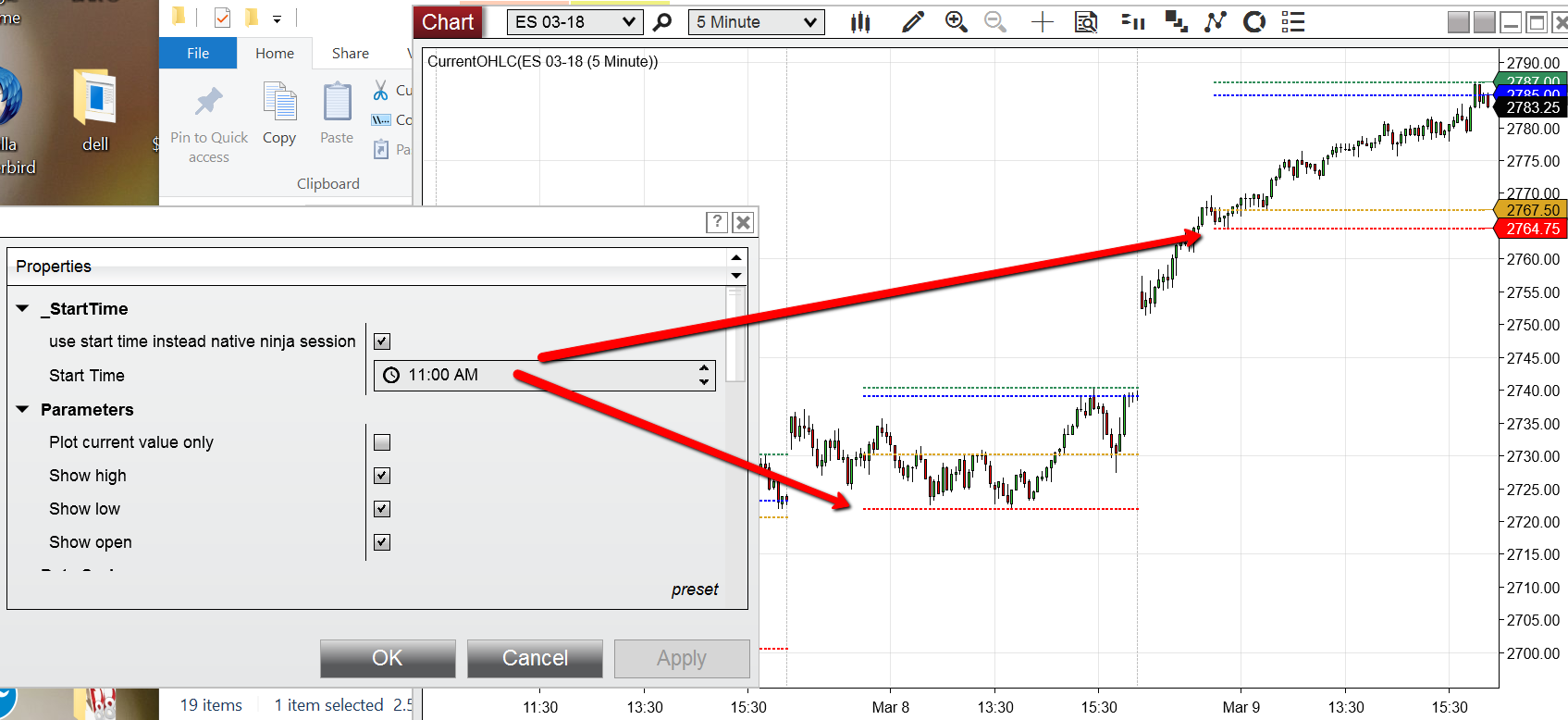Open the dell folder on the desktop
This screenshot has height=720, width=1568.
95,110
